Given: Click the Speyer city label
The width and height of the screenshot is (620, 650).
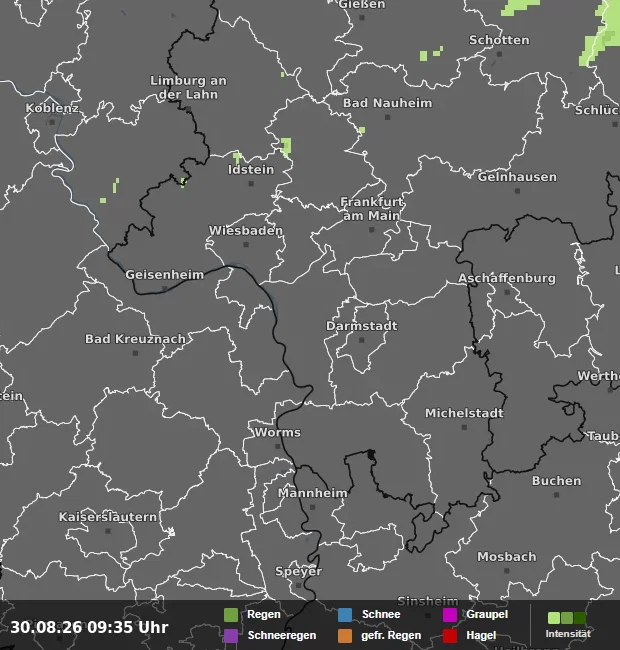Looking at the screenshot, I should click(x=298, y=571).
